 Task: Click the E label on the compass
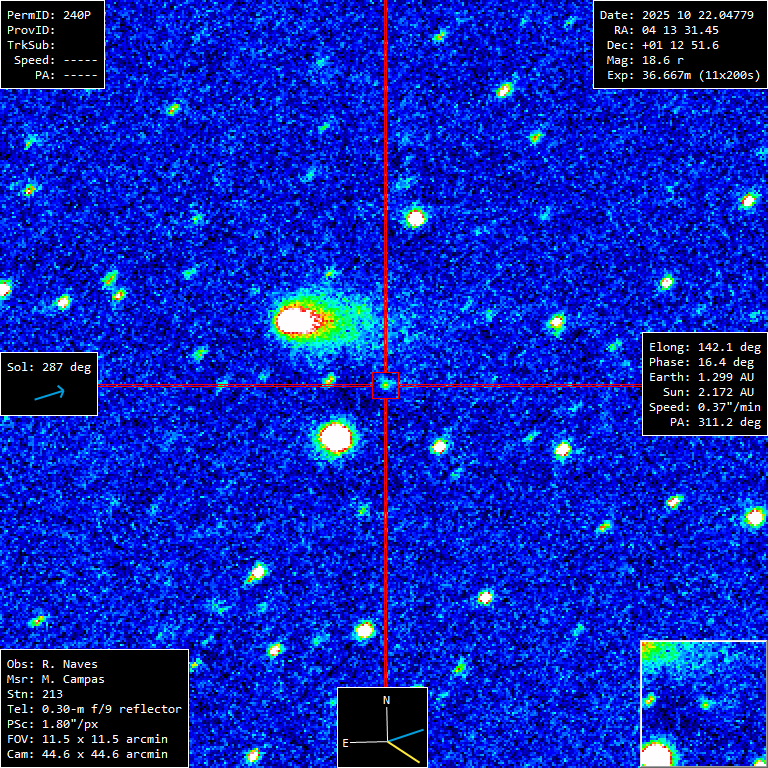(x=346, y=743)
